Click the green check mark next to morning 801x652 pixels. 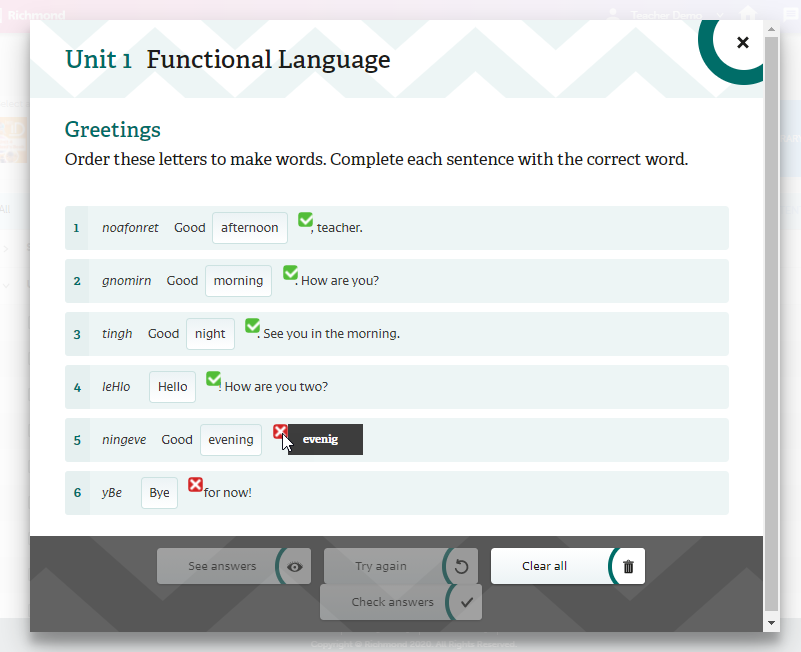tap(290, 272)
